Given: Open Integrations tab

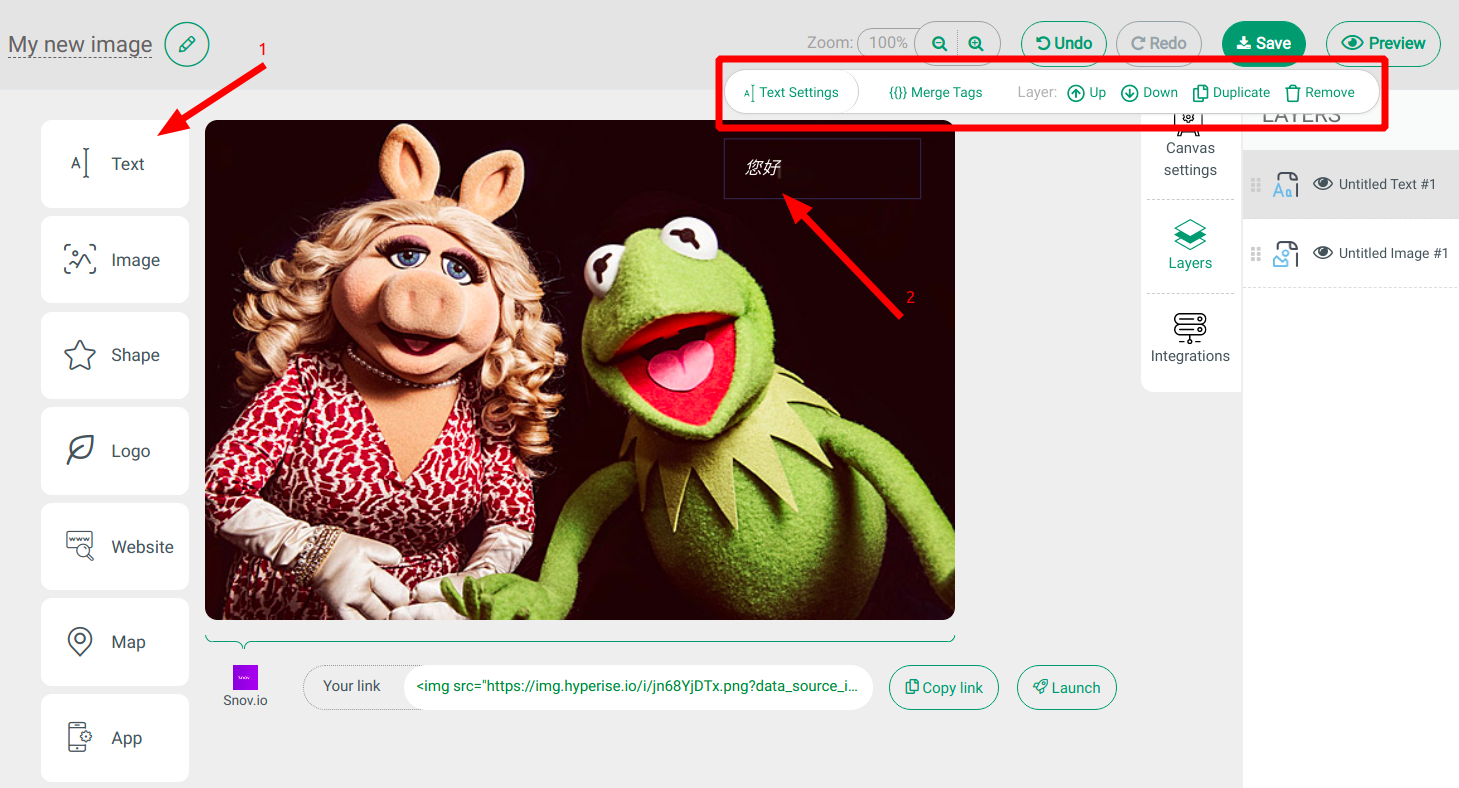Looking at the screenshot, I should [x=1190, y=338].
